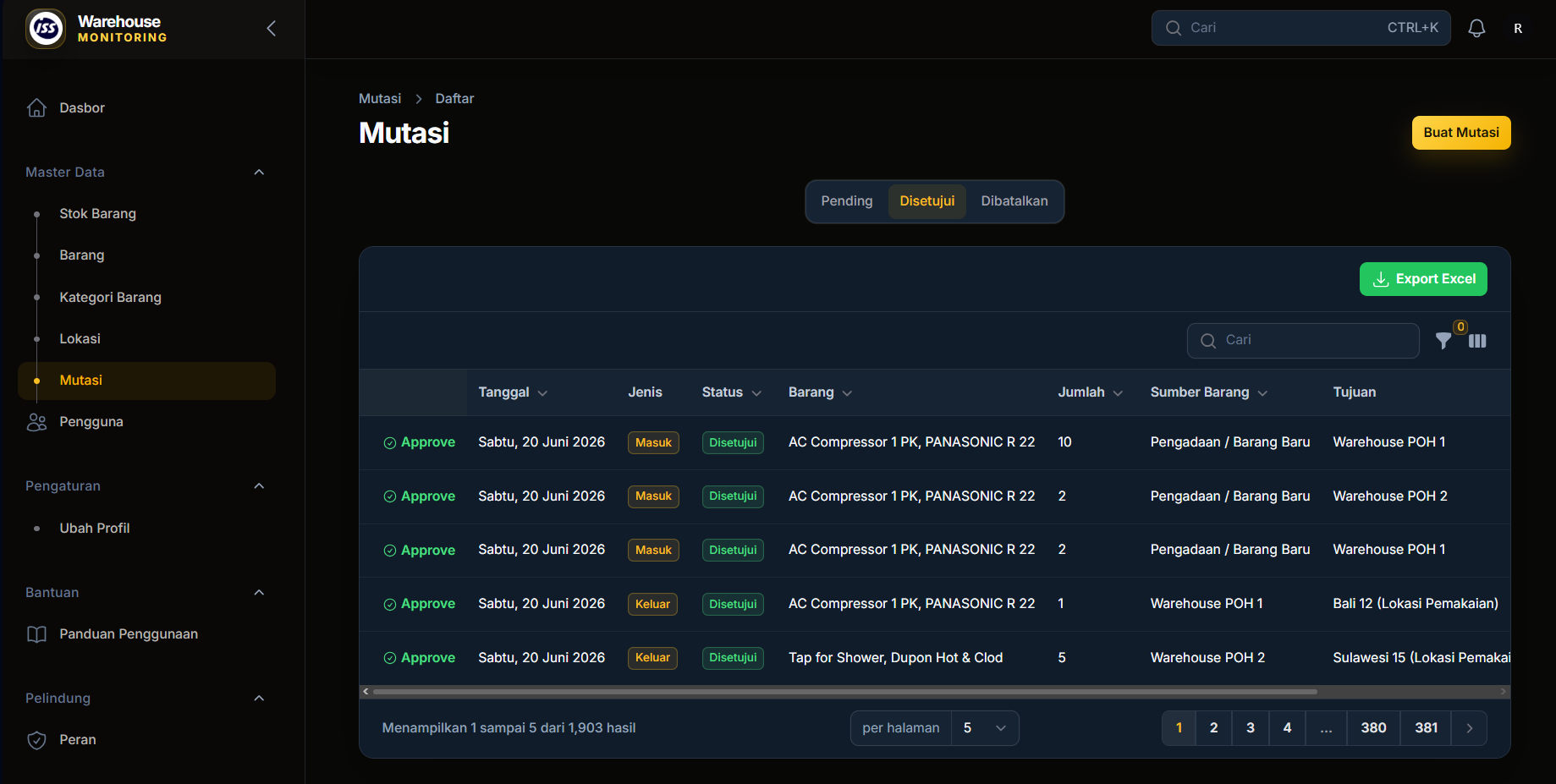Toggle table columns icon
1556x784 pixels.
(x=1477, y=341)
